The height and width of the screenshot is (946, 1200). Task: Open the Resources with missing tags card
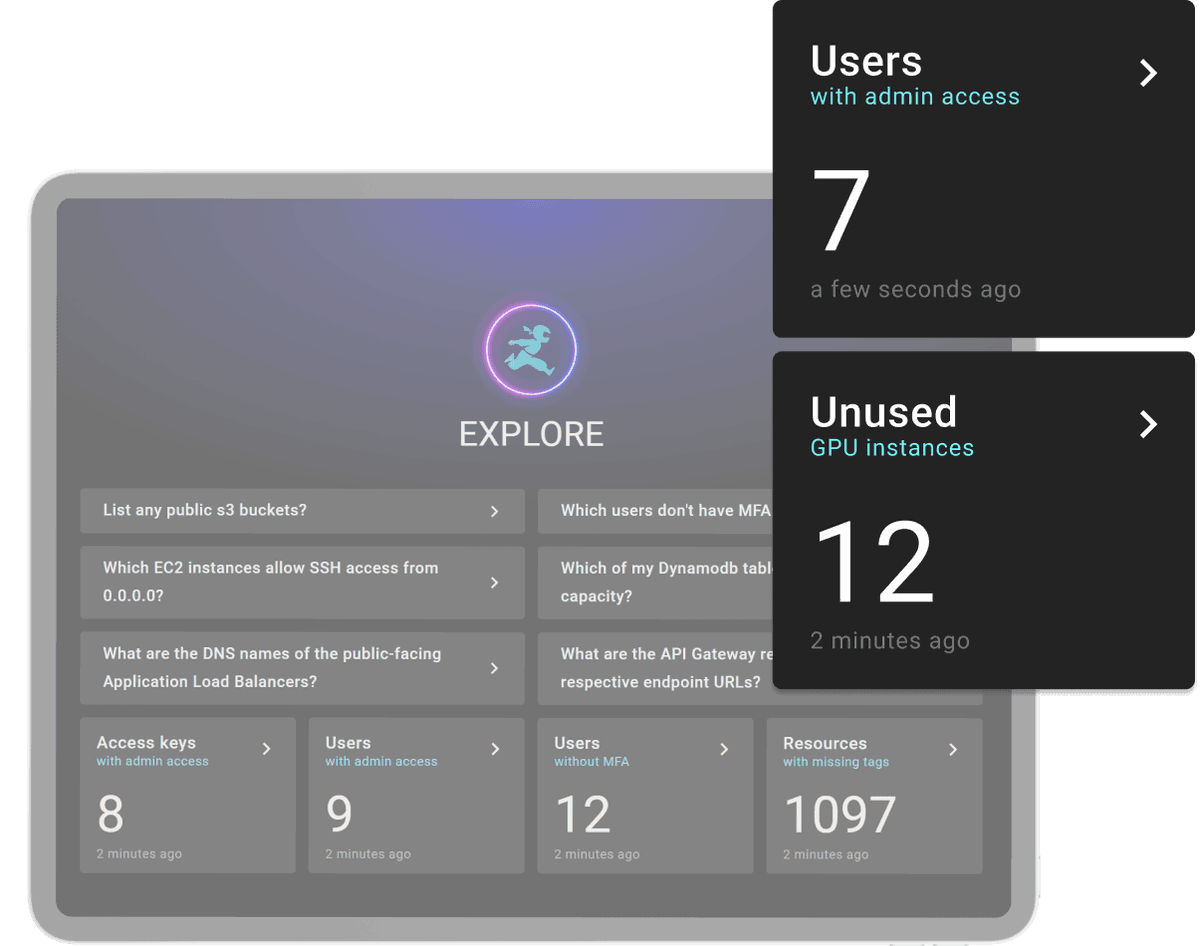click(874, 795)
